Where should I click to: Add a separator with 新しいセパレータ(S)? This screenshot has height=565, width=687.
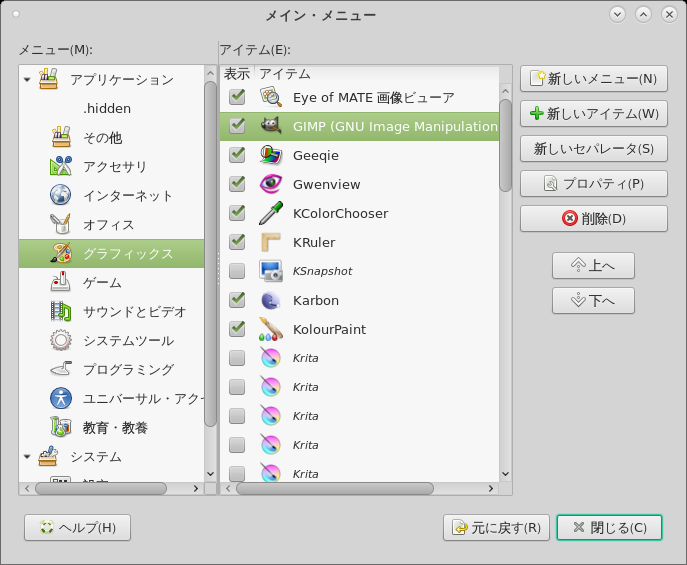point(594,149)
